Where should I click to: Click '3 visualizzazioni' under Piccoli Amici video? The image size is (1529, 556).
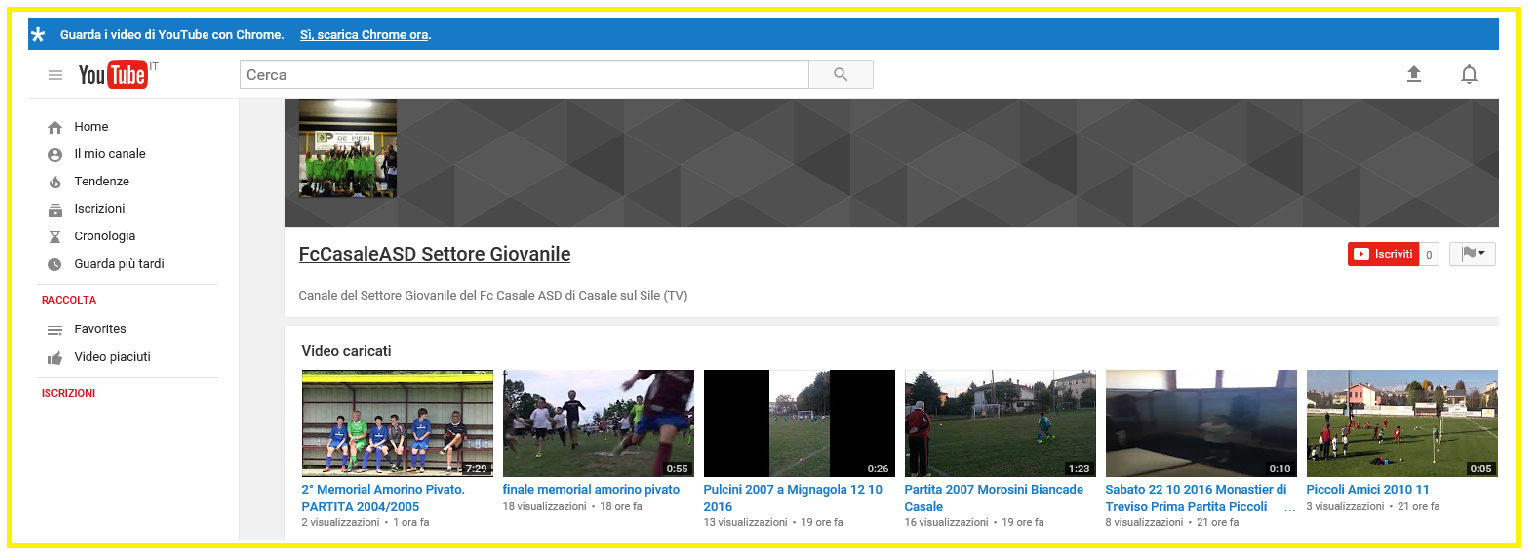1345,507
